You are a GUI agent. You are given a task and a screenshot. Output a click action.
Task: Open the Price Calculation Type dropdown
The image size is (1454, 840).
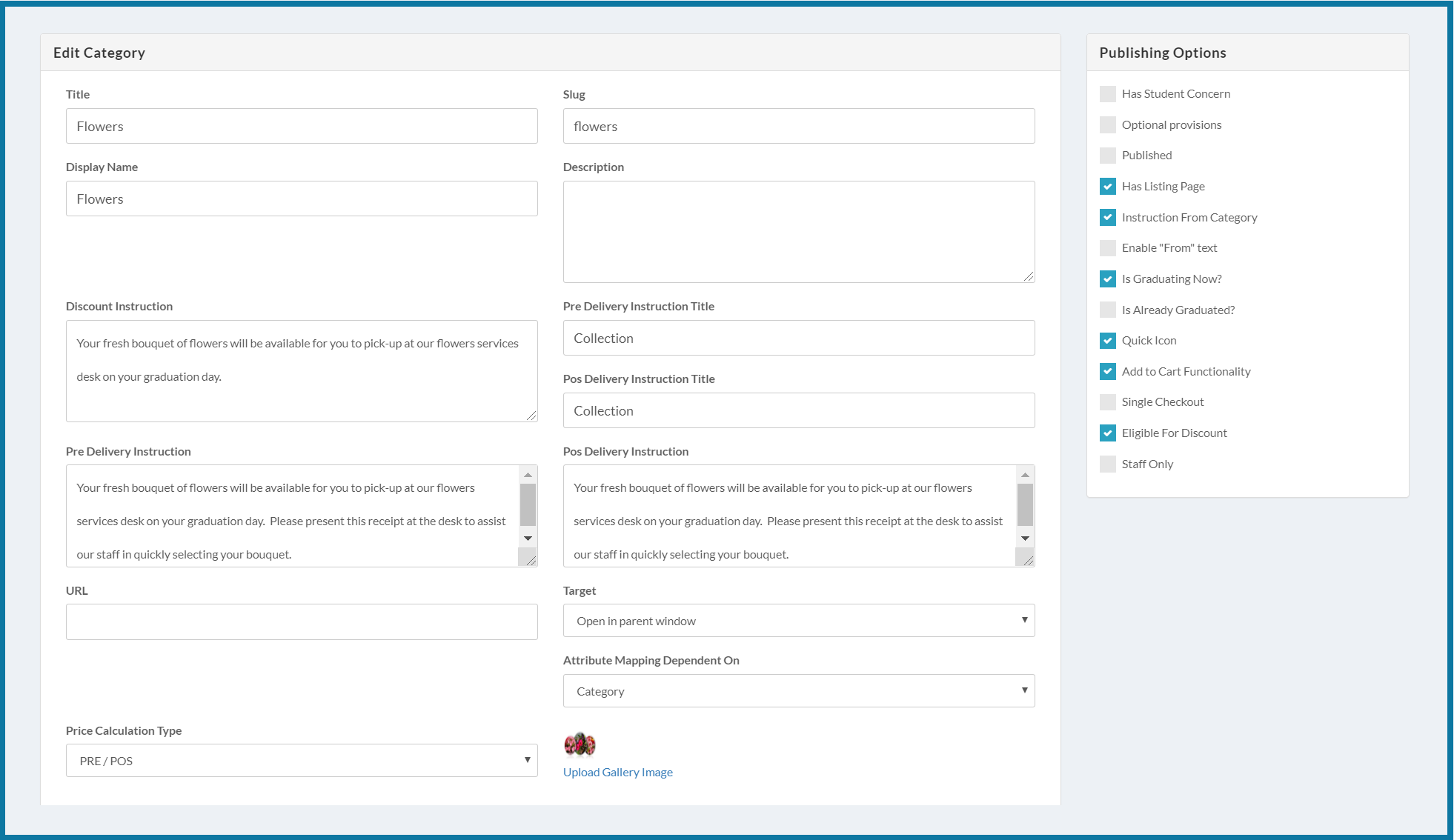(302, 761)
